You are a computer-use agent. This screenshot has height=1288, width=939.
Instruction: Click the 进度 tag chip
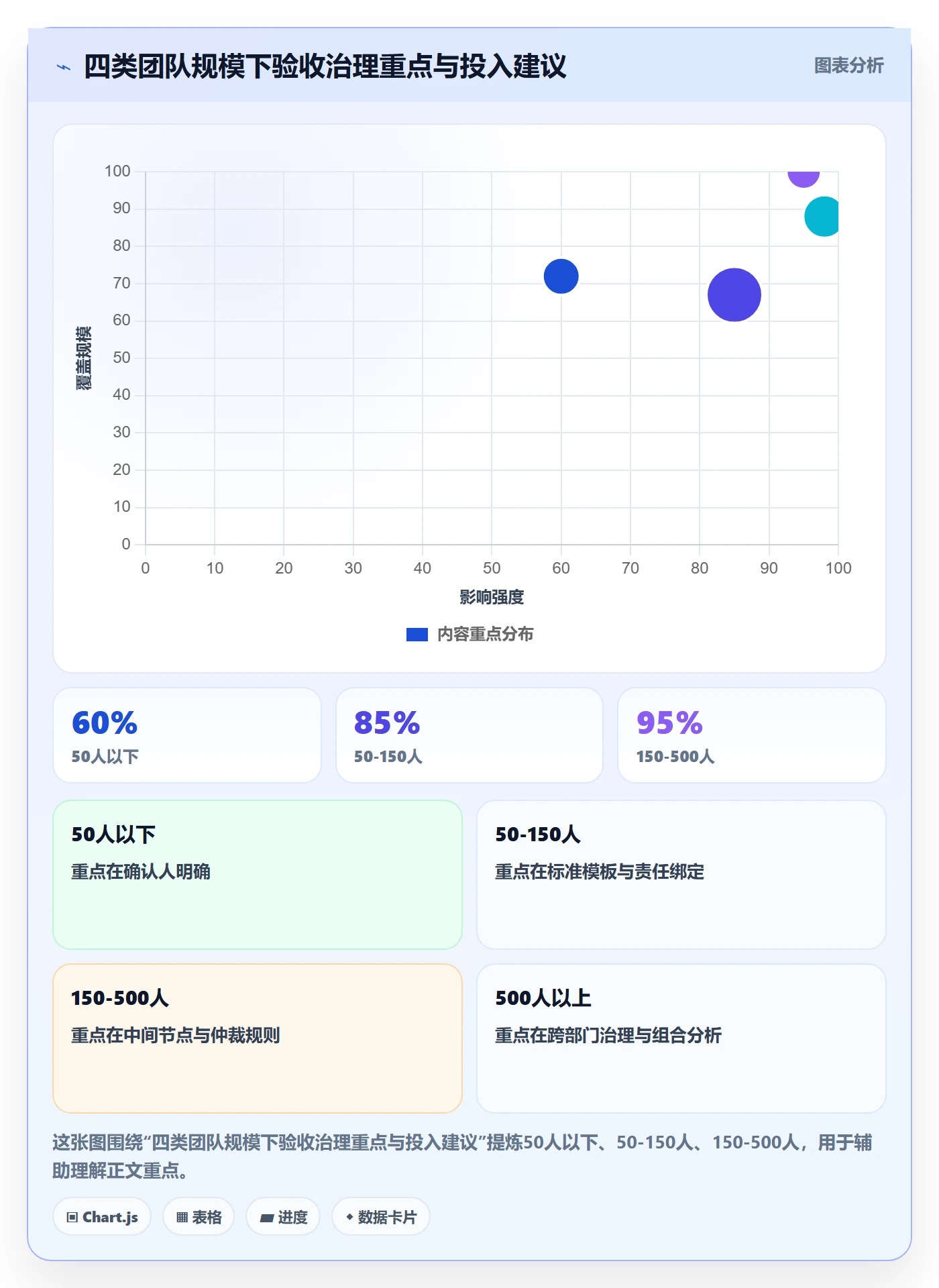283,1216
